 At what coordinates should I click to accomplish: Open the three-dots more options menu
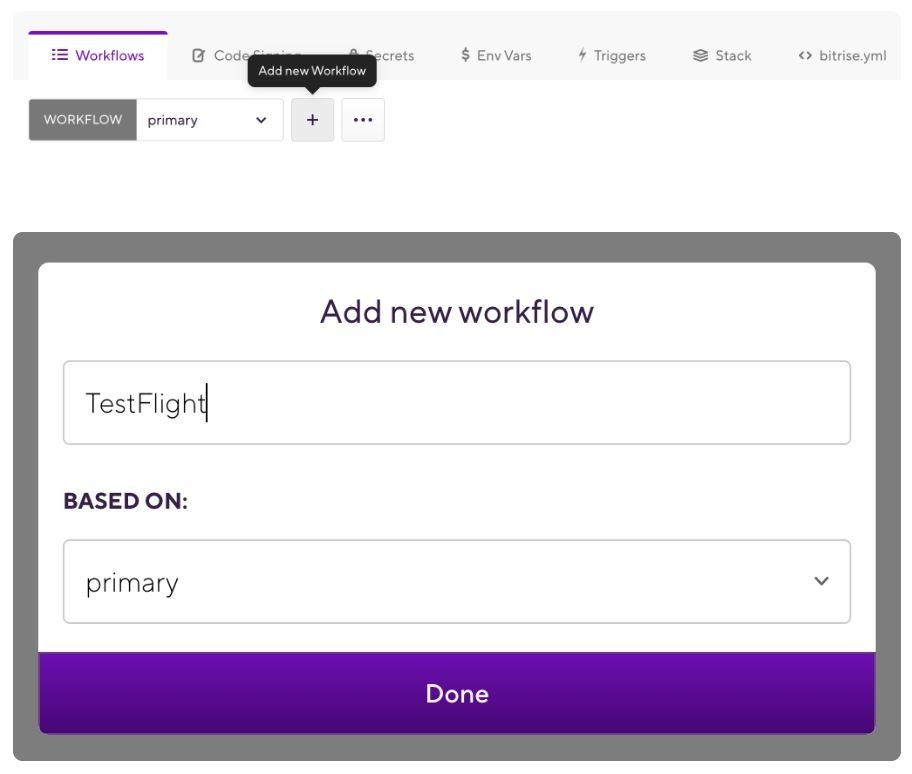tap(363, 120)
